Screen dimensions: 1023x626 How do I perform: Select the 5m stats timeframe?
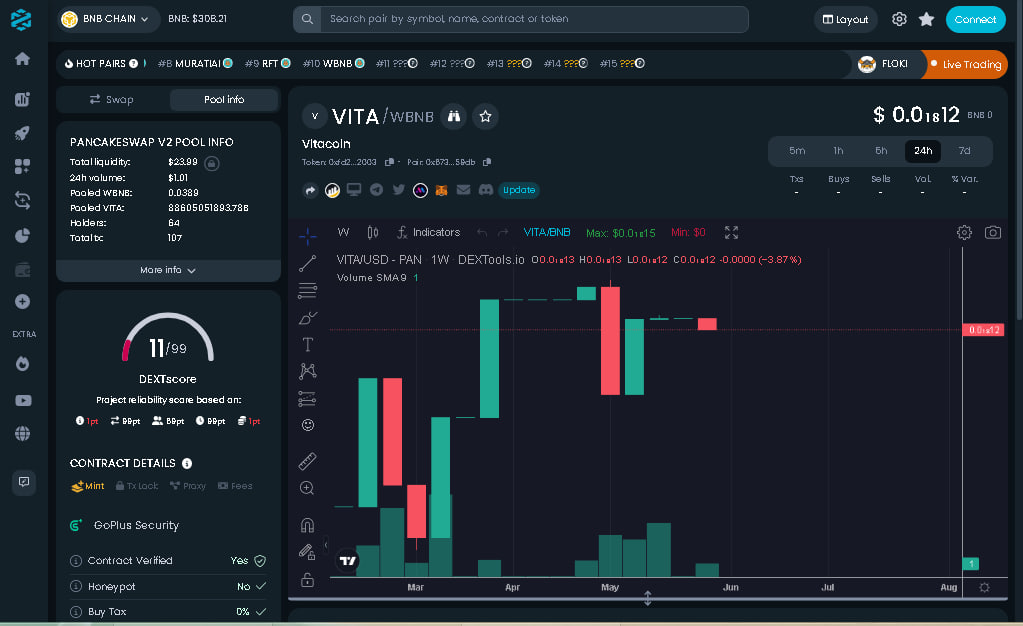click(x=797, y=151)
